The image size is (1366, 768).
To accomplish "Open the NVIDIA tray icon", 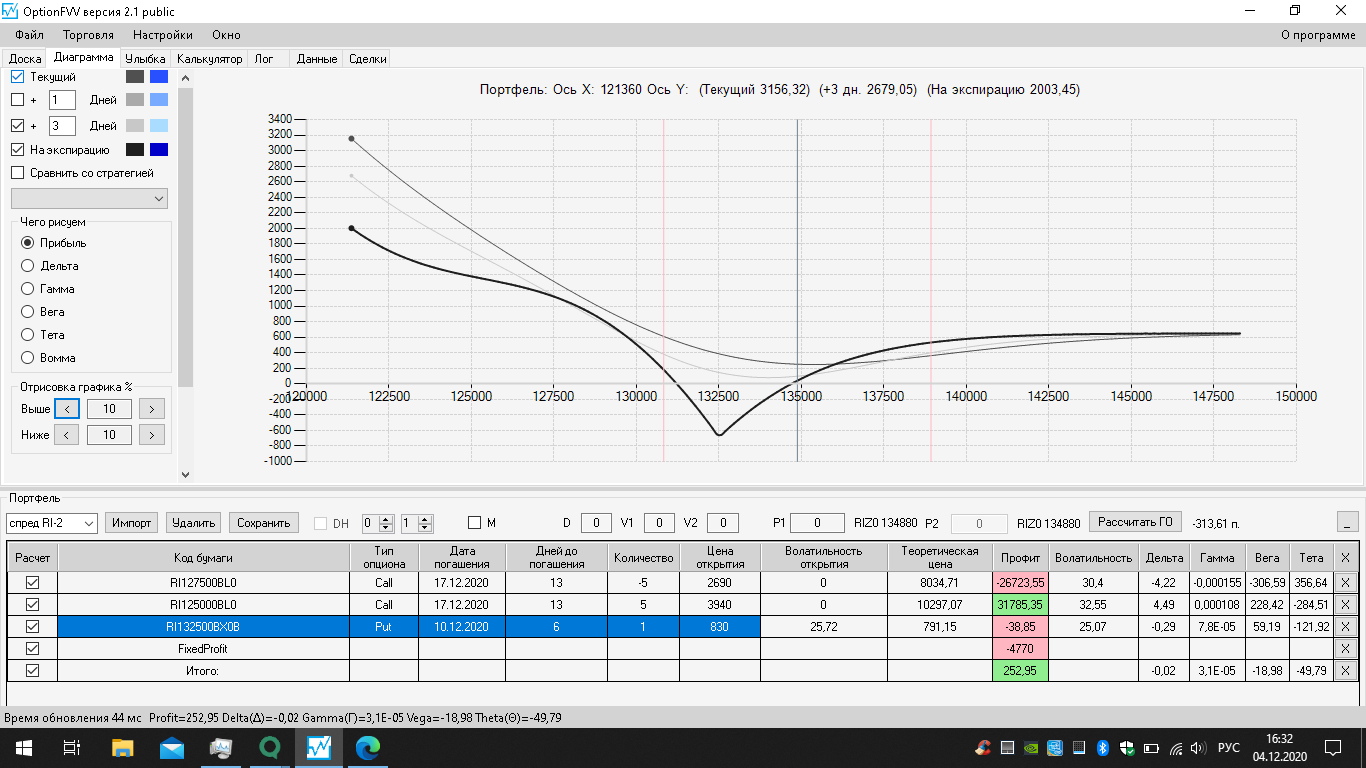I will 1031,748.
